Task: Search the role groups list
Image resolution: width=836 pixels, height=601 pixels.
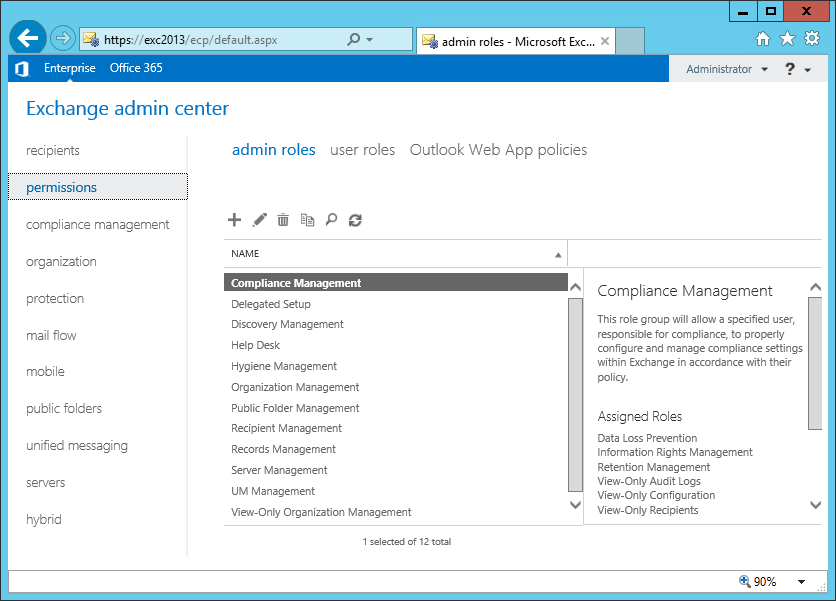Action: pos(331,220)
